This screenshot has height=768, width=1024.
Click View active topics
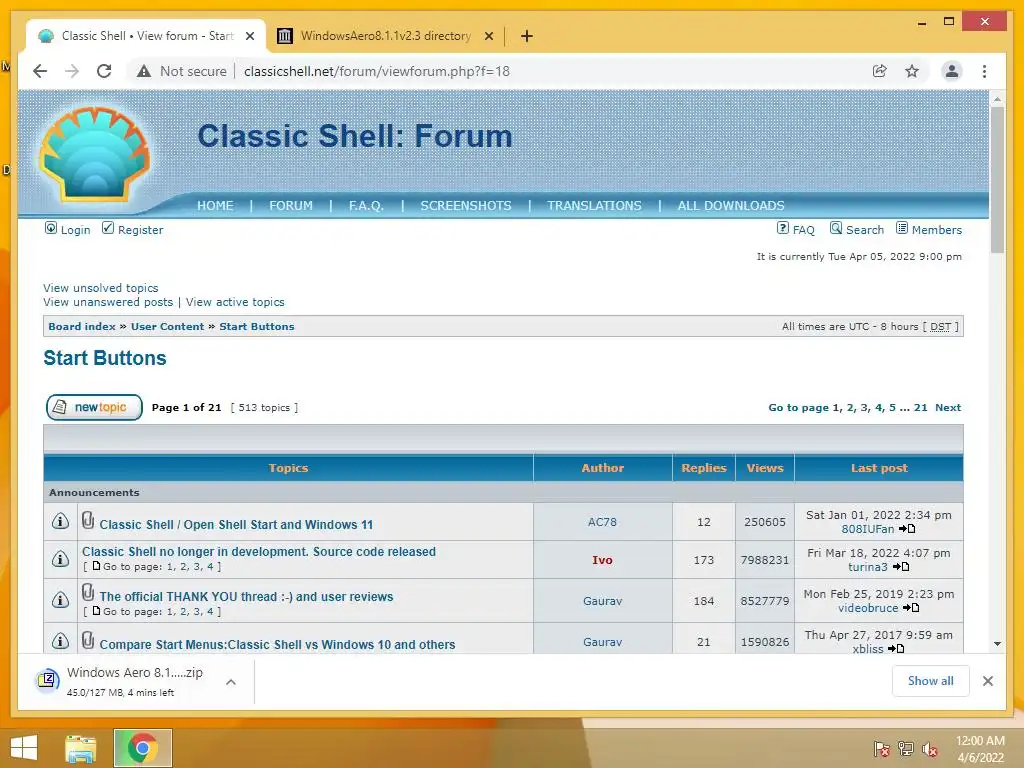(235, 302)
